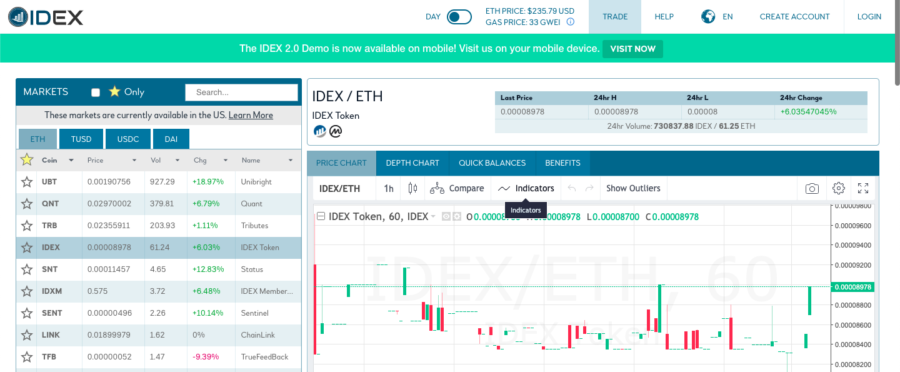Click the gas price info icon
900x372 pixels.
pyautogui.click(x=571, y=22)
